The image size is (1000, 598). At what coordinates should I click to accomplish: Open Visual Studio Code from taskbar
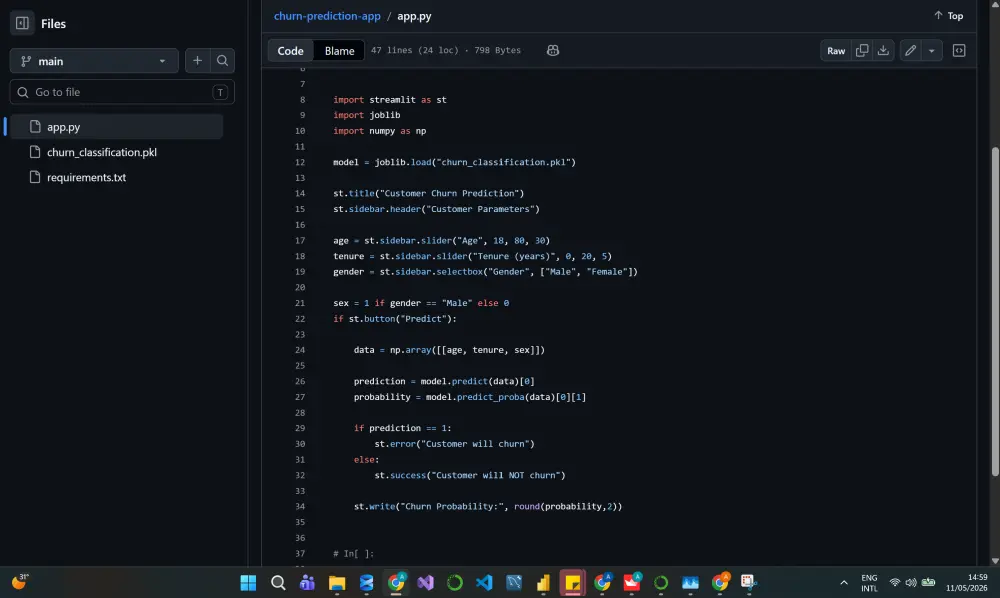484,583
